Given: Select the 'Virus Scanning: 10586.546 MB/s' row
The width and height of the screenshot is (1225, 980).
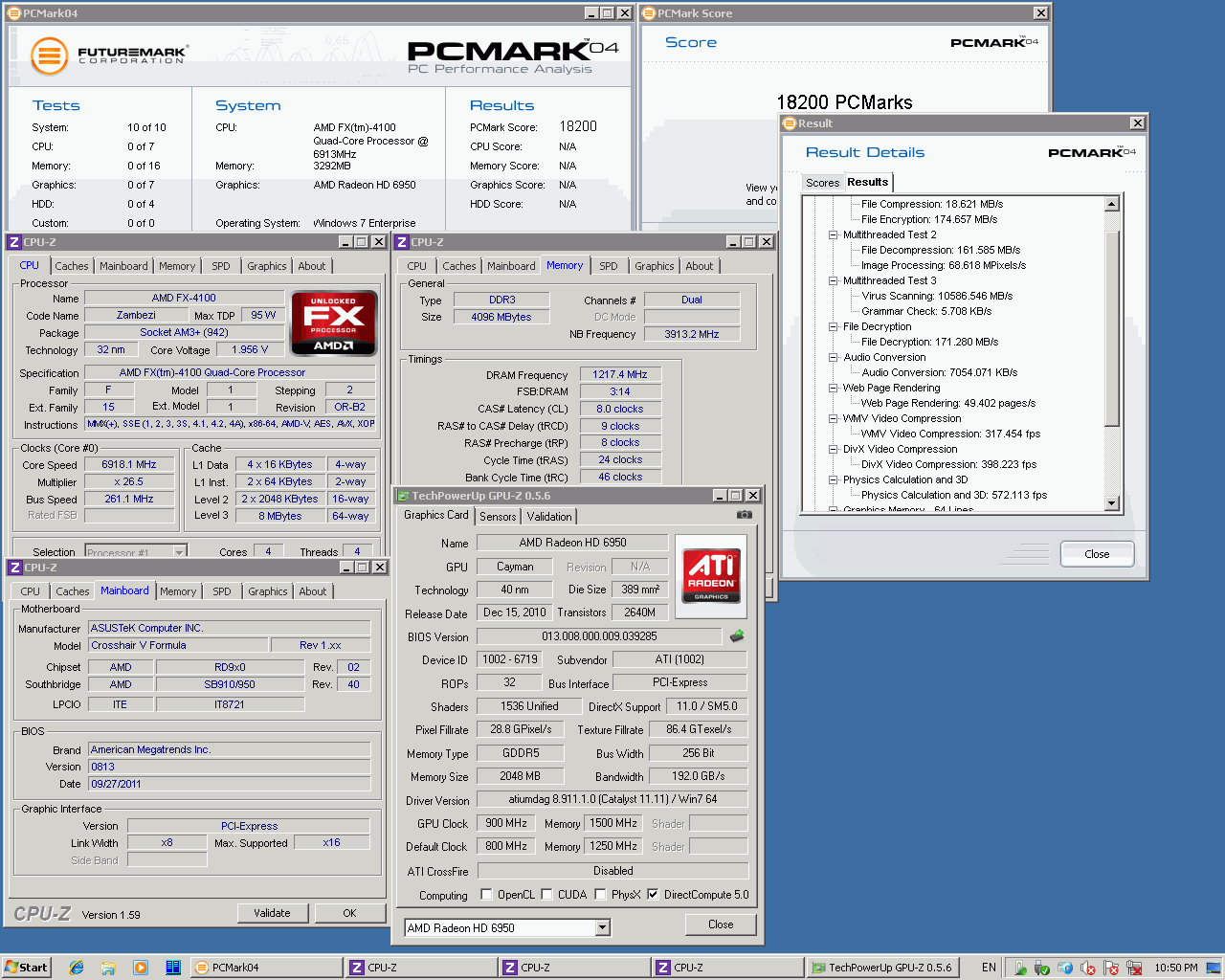Looking at the screenshot, I should pyautogui.click(x=937, y=296).
